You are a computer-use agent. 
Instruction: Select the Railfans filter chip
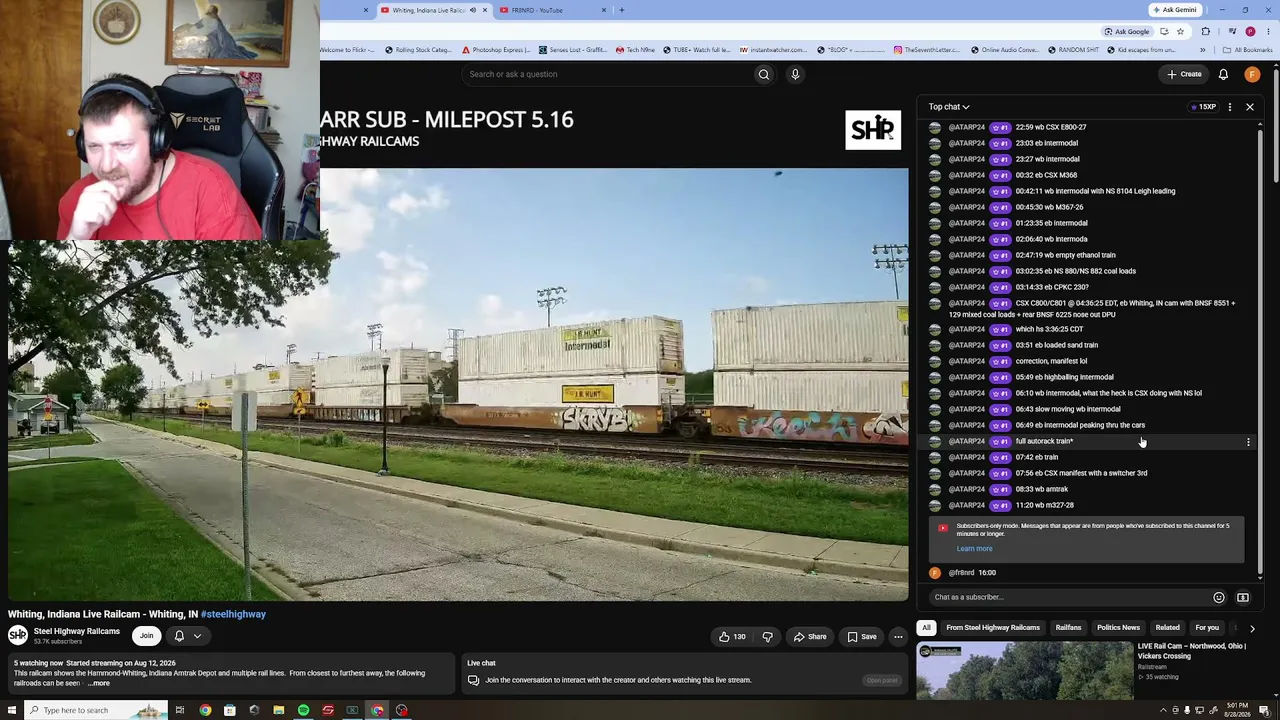[1068, 628]
